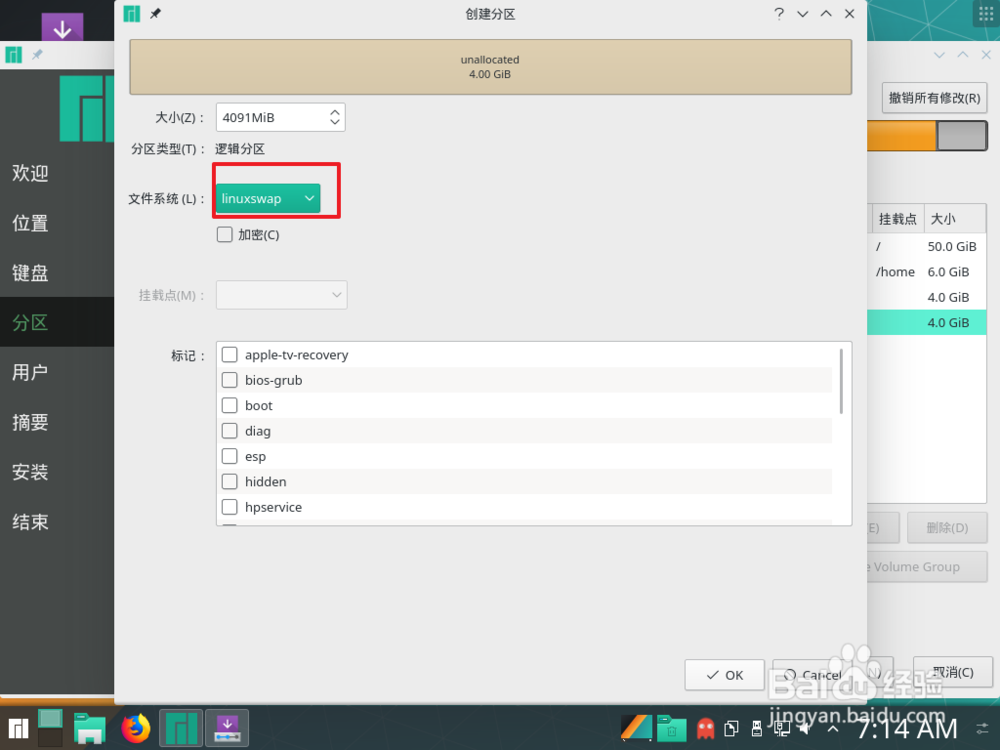This screenshot has width=1000, height=750.
Task: Click the gray segment of the disk bar
Action: click(962, 136)
